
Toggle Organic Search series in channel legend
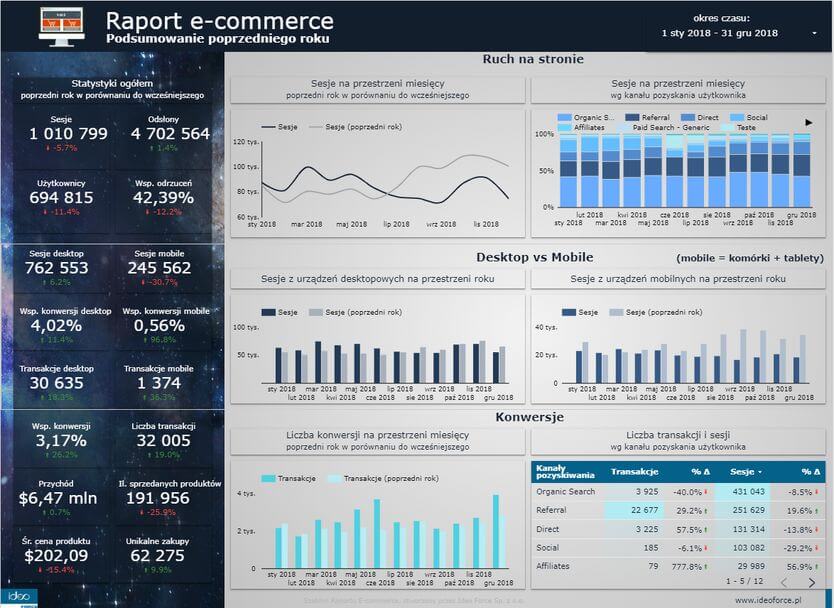[590, 118]
